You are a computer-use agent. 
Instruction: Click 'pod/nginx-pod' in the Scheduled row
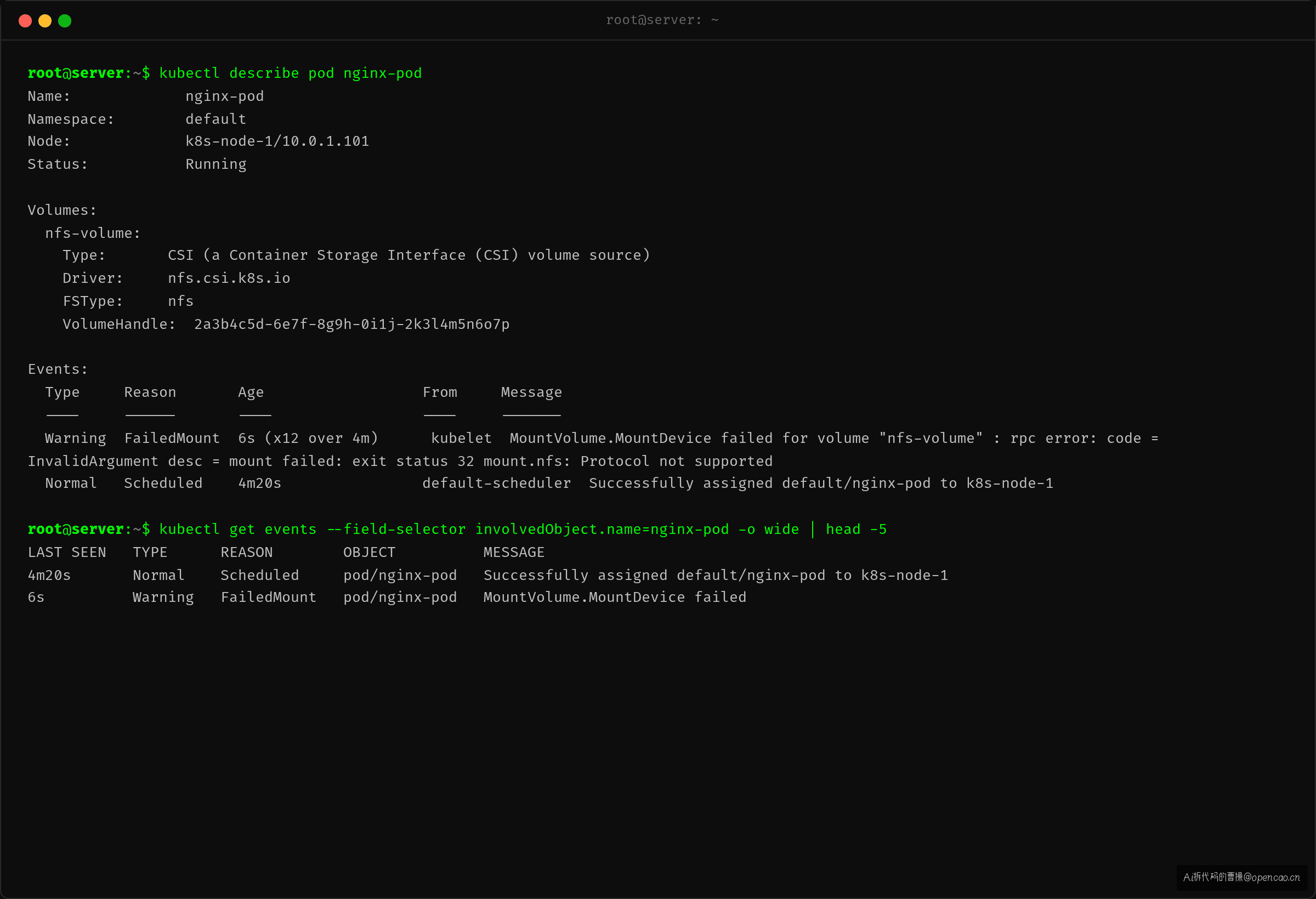pyautogui.click(x=400, y=576)
